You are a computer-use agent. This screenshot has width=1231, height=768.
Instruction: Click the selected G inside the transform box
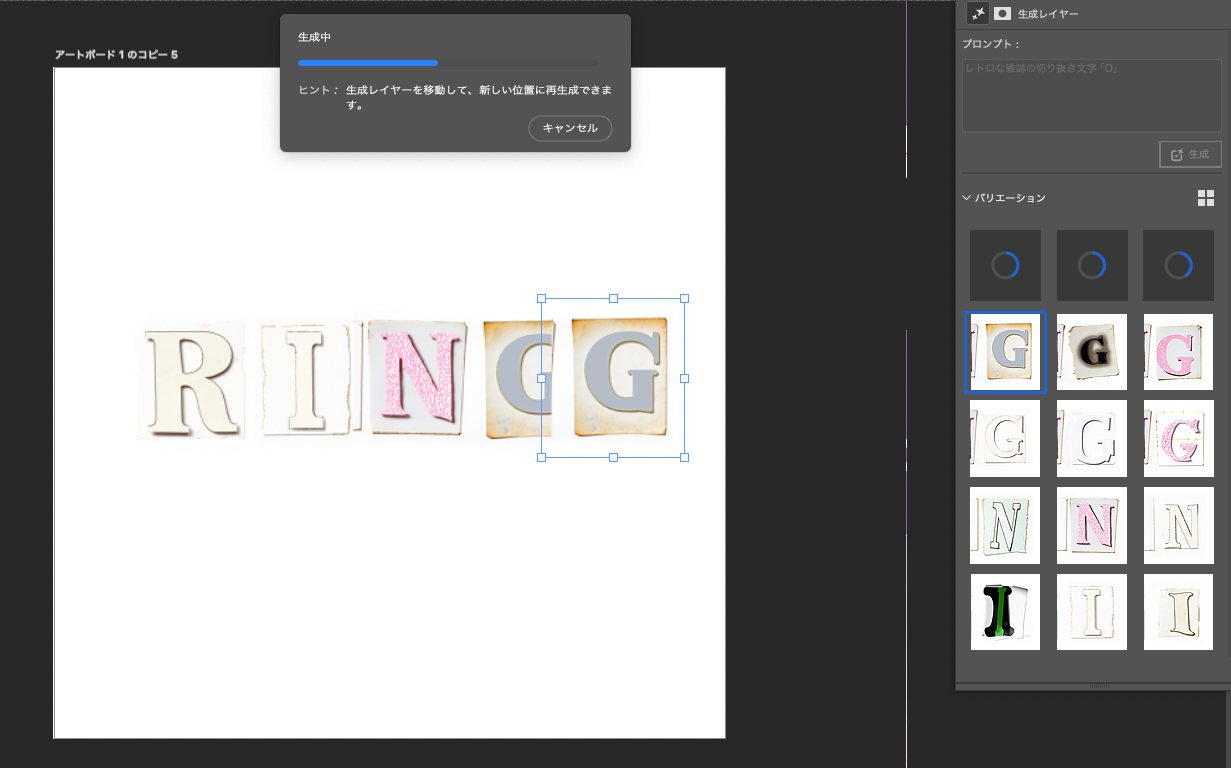coord(618,378)
